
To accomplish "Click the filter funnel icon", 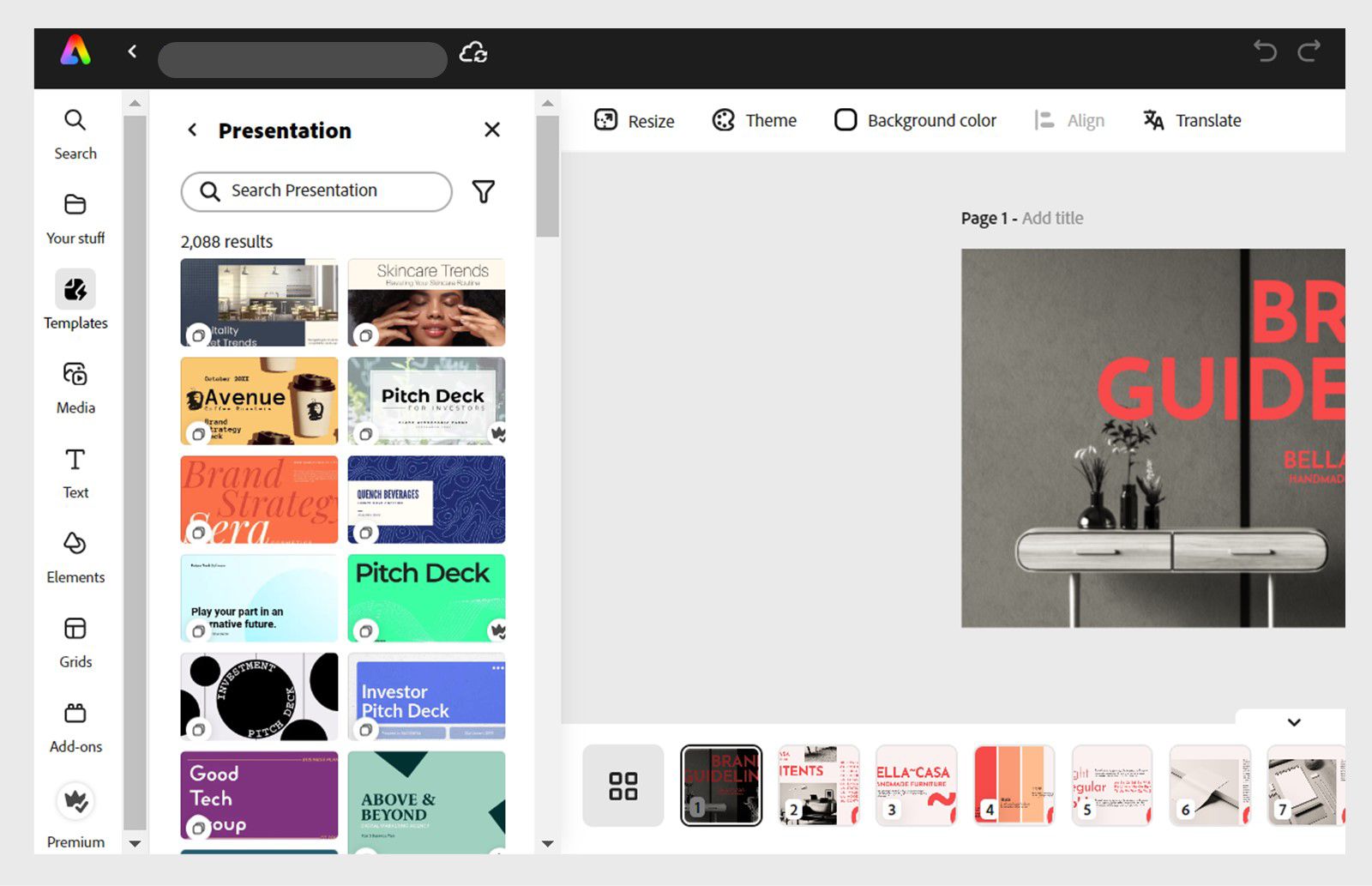I will pyautogui.click(x=484, y=191).
